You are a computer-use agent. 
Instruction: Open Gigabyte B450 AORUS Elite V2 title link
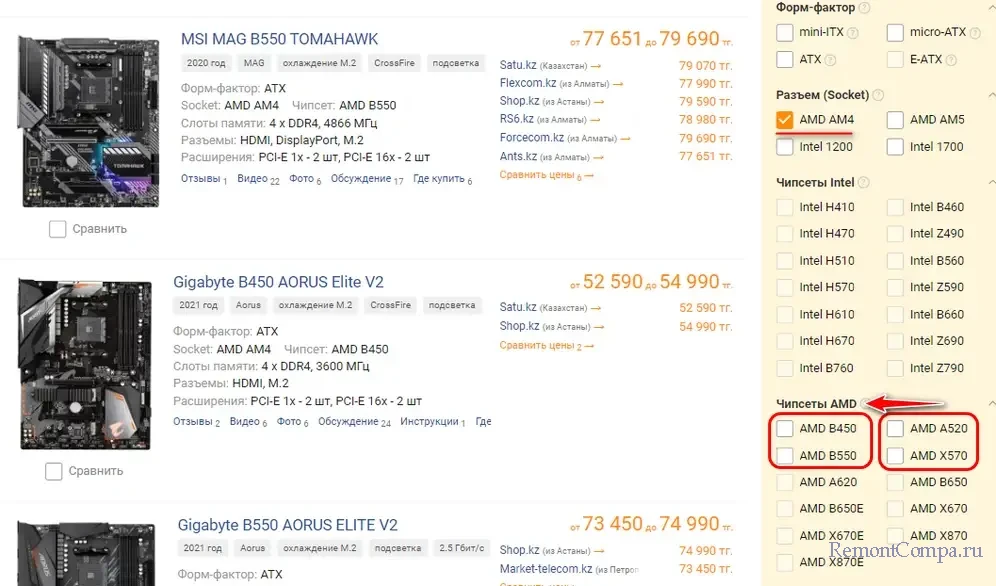[278, 282]
